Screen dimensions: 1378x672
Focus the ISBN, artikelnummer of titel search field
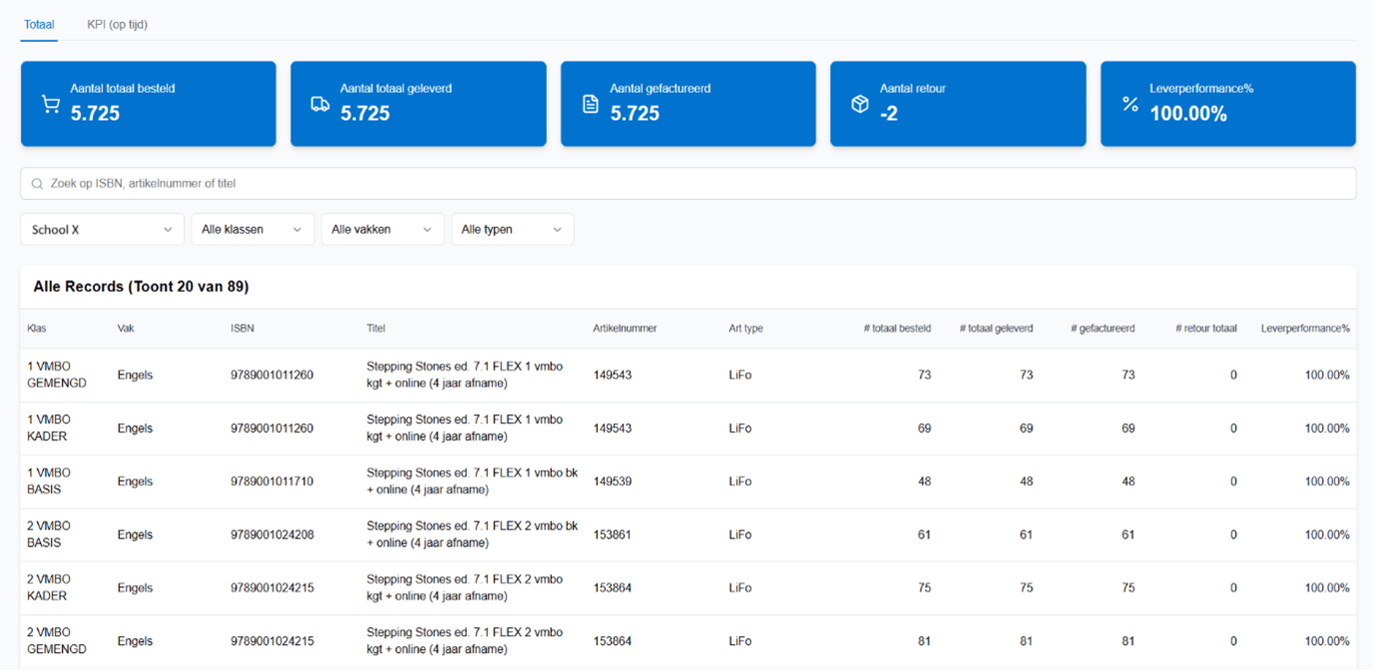point(688,184)
